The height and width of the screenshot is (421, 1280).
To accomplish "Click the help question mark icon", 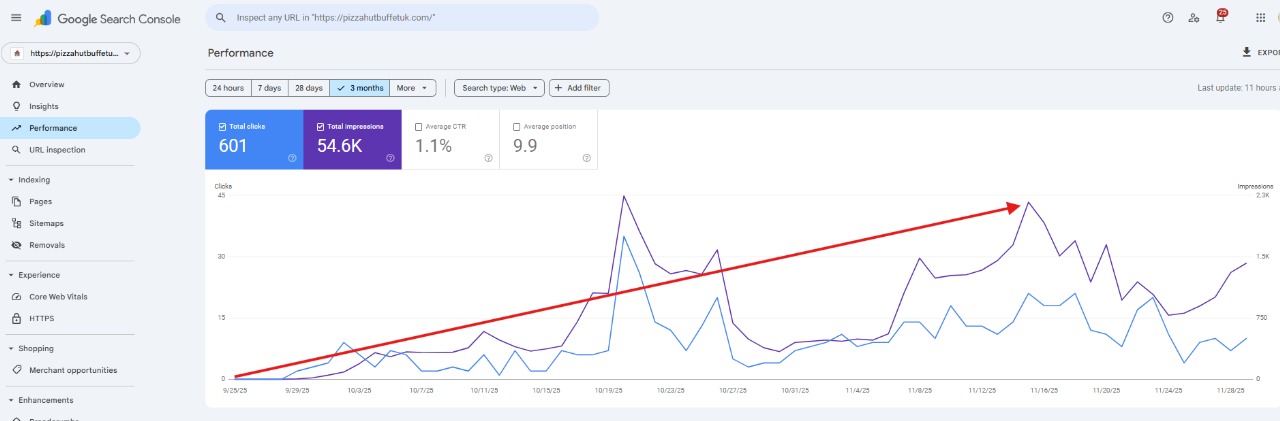I will [1168, 18].
